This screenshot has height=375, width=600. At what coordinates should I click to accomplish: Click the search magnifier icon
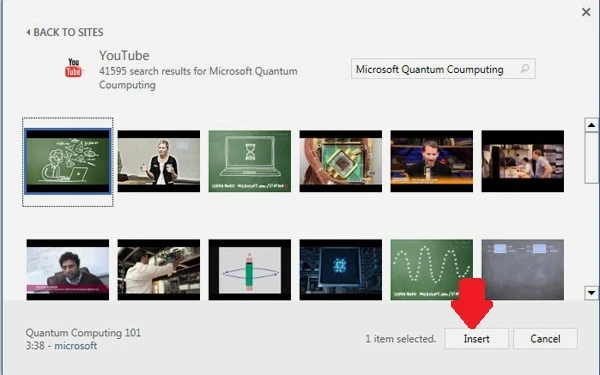pyautogui.click(x=525, y=68)
